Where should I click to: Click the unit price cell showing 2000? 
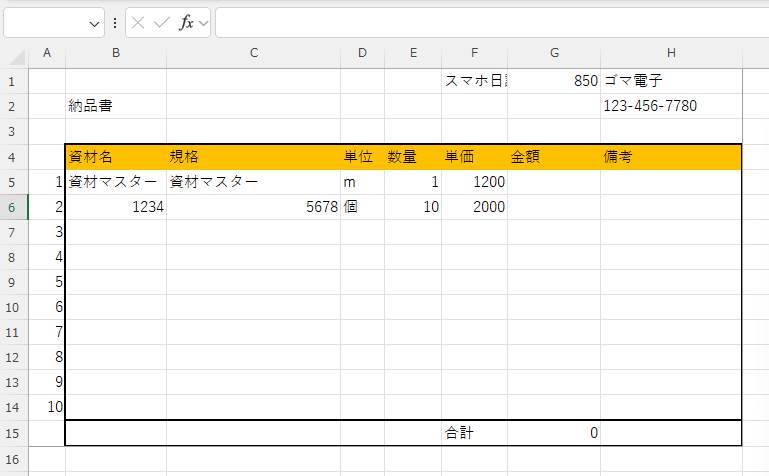pos(474,207)
